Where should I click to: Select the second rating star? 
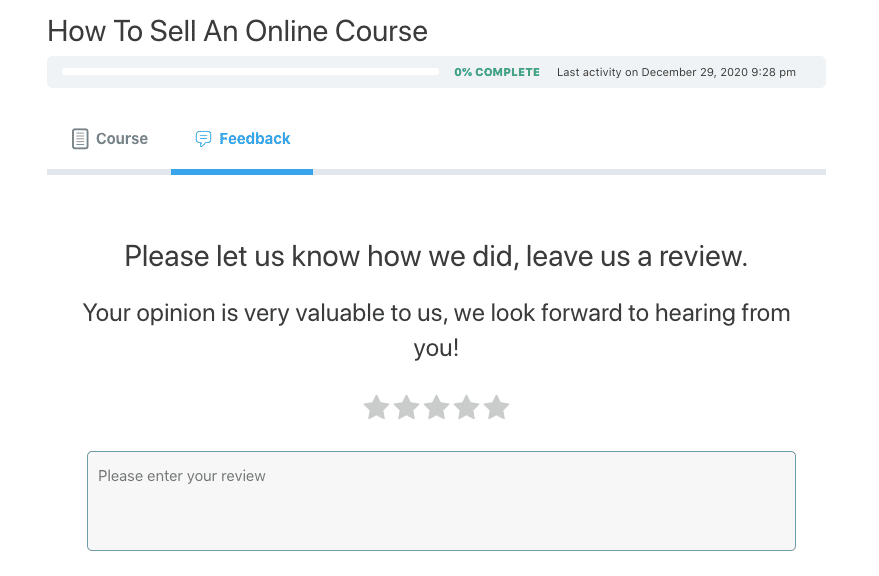pos(406,407)
